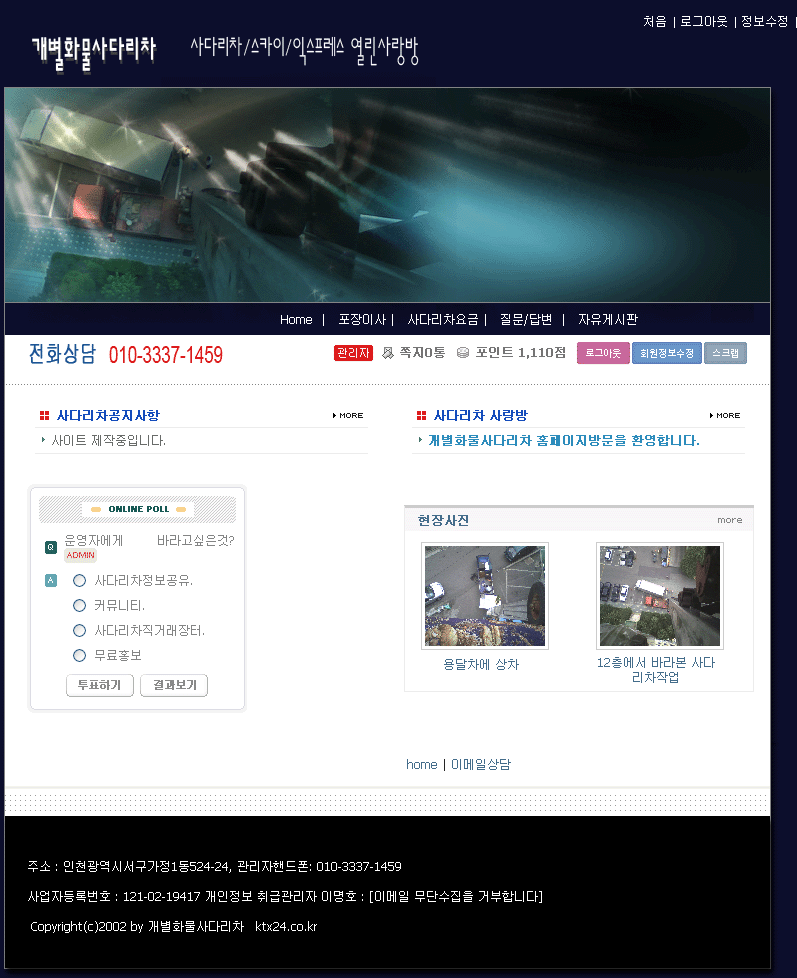The width and height of the screenshot is (797, 978).
Task: Click the pink 로그아웃 button
Action: (x=603, y=353)
